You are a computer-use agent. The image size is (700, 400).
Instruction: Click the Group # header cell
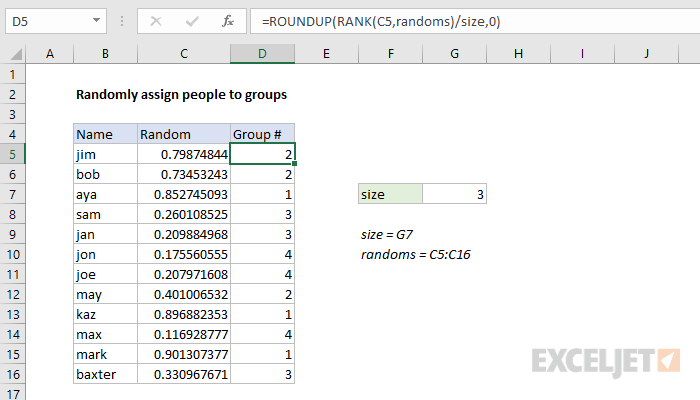pyautogui.click(x=262, y=135)
